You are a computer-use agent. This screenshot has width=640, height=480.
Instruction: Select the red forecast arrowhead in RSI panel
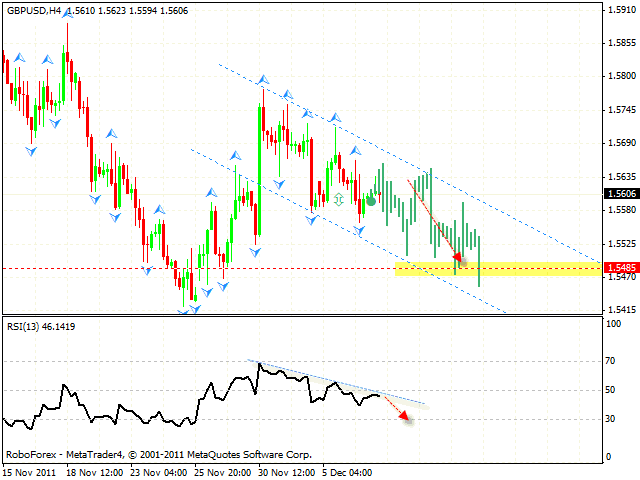404,416
